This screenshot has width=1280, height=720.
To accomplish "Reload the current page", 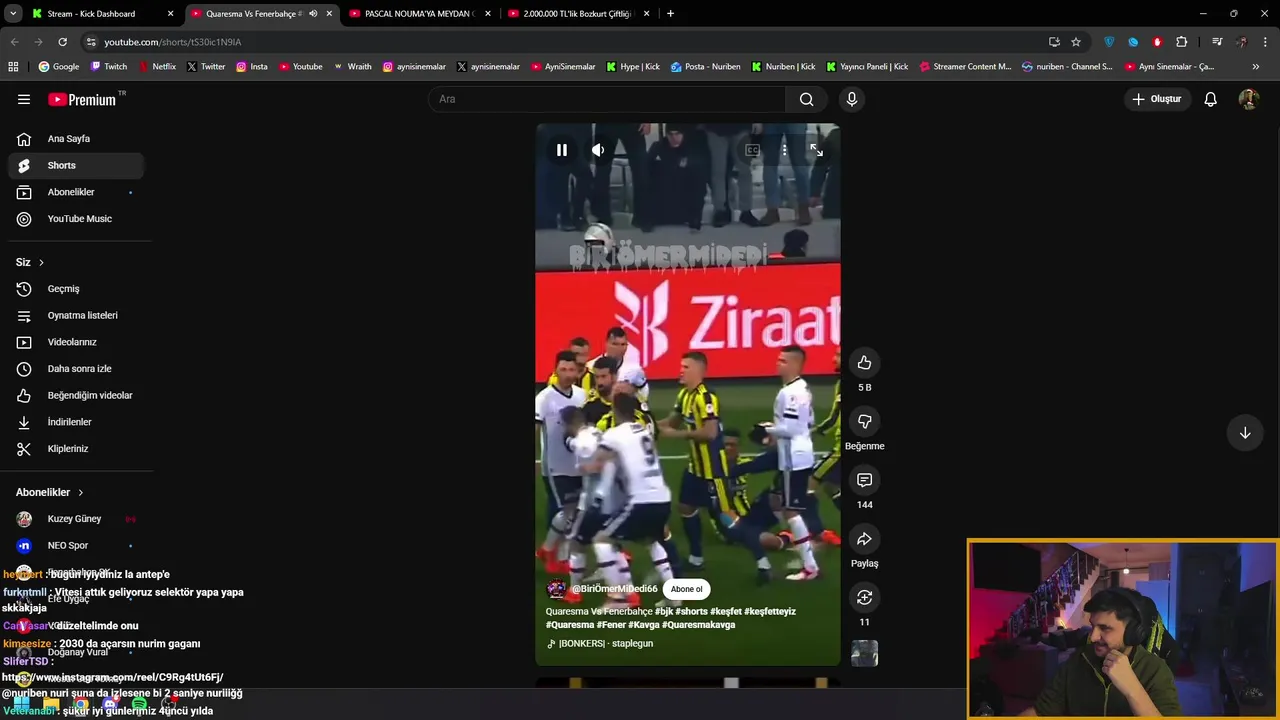I will click(62, 42).
